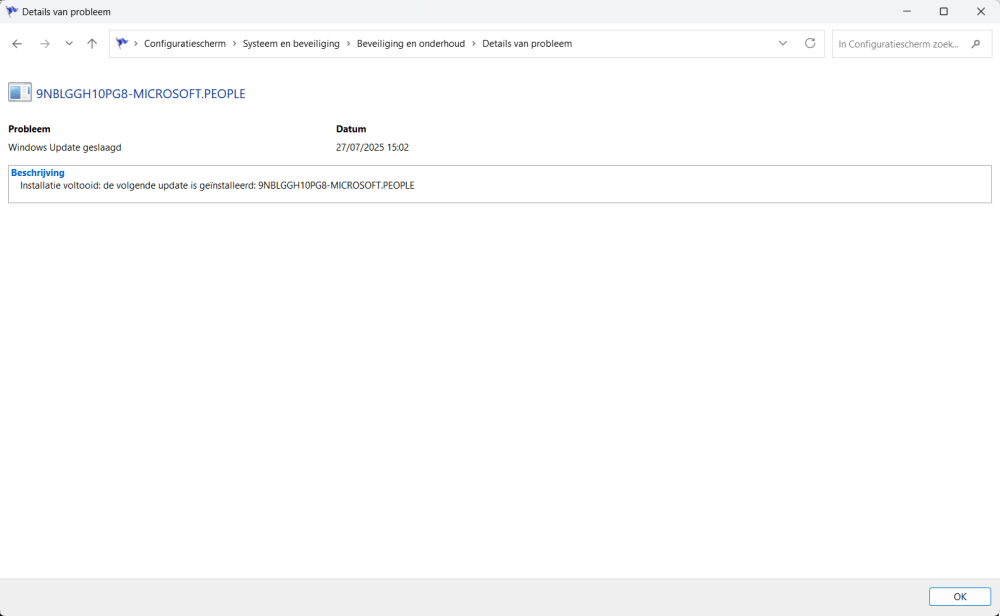Open the recent locations dropdown chevron
1000x616 pixels.
pyautogui.click(x=69, y=44)
